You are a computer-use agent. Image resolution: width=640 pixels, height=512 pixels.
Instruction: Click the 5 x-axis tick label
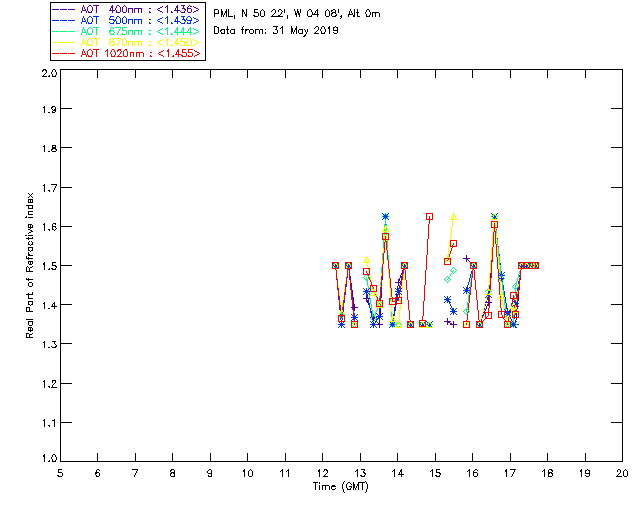pos(60,473)
